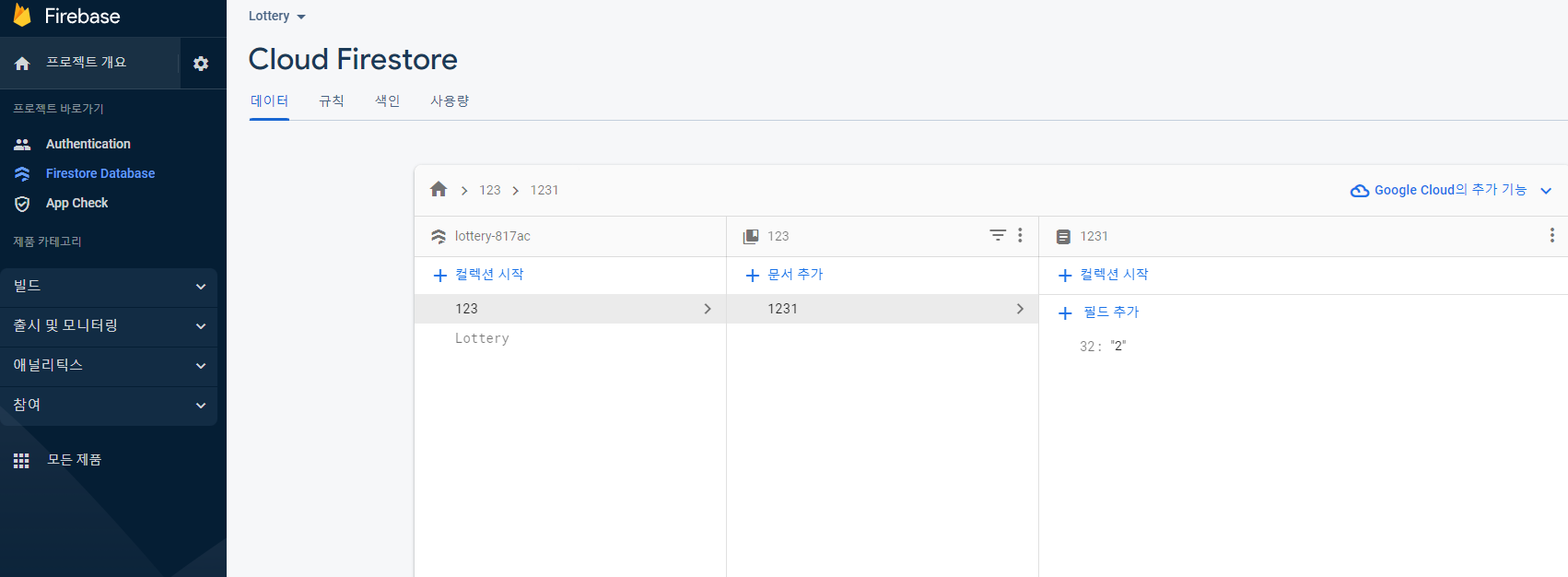Screen dimensions: 1568x577
Task: Click the 모든 제품 grid icon
Action: click(21, 460)
